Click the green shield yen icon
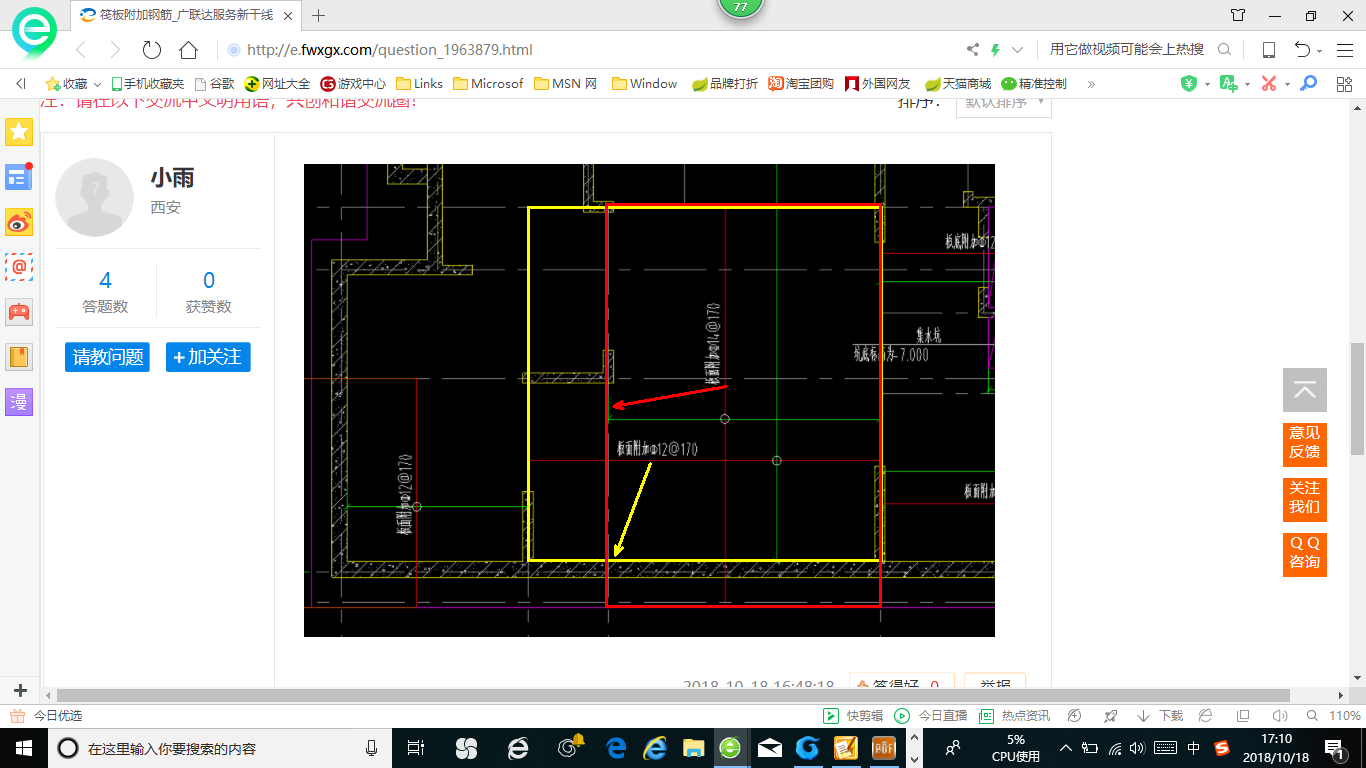 tap(1189, 84)
